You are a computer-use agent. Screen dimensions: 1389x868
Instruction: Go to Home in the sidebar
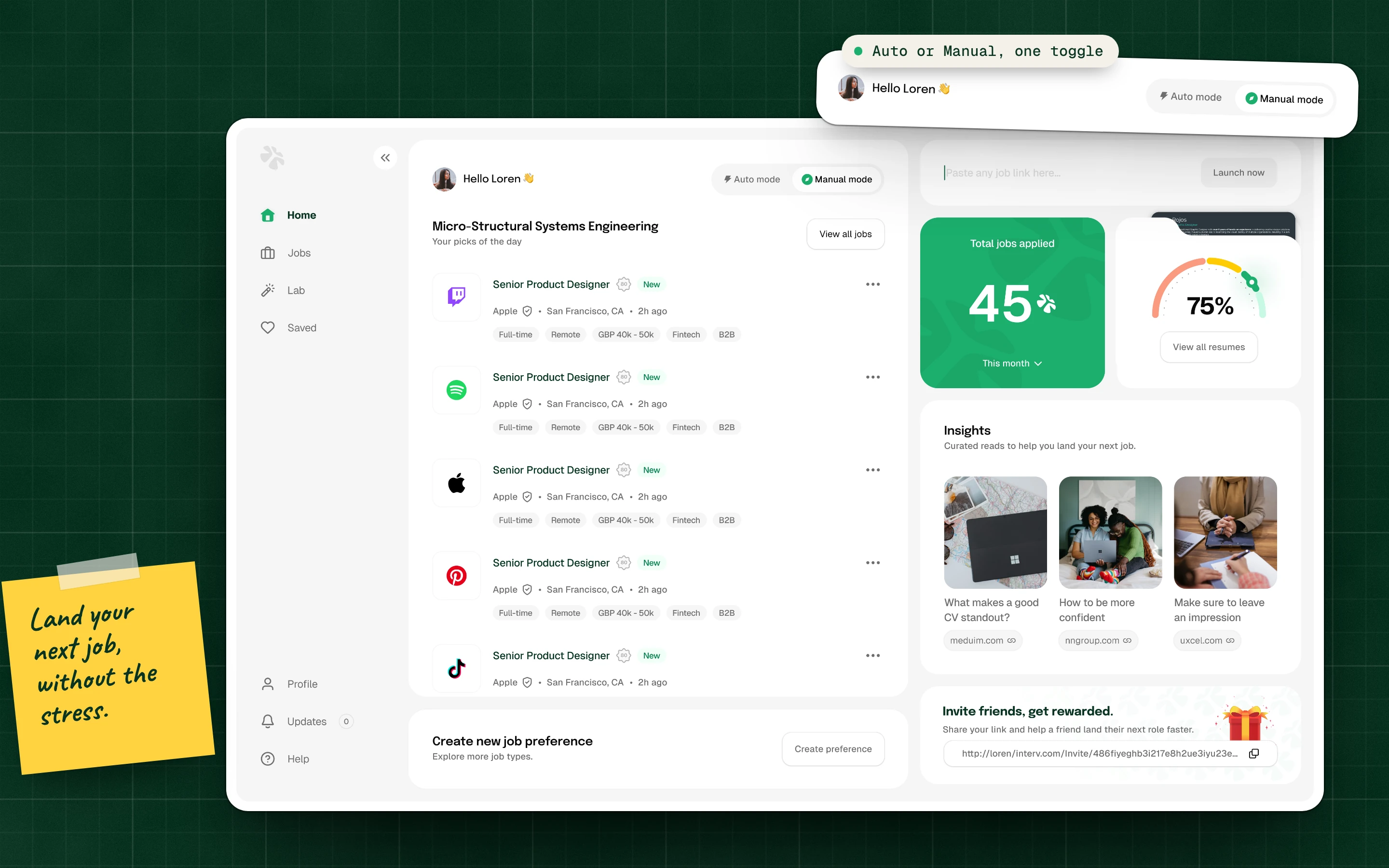[289, 215]
